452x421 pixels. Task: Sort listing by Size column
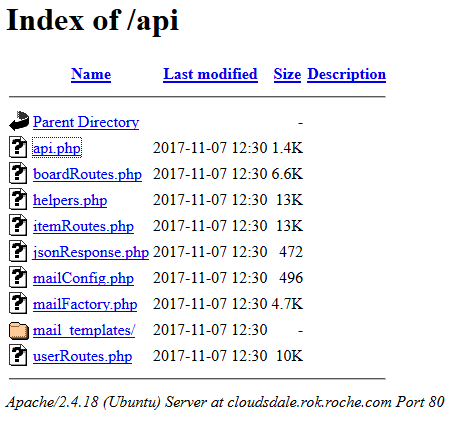click(x=287, y=74)
